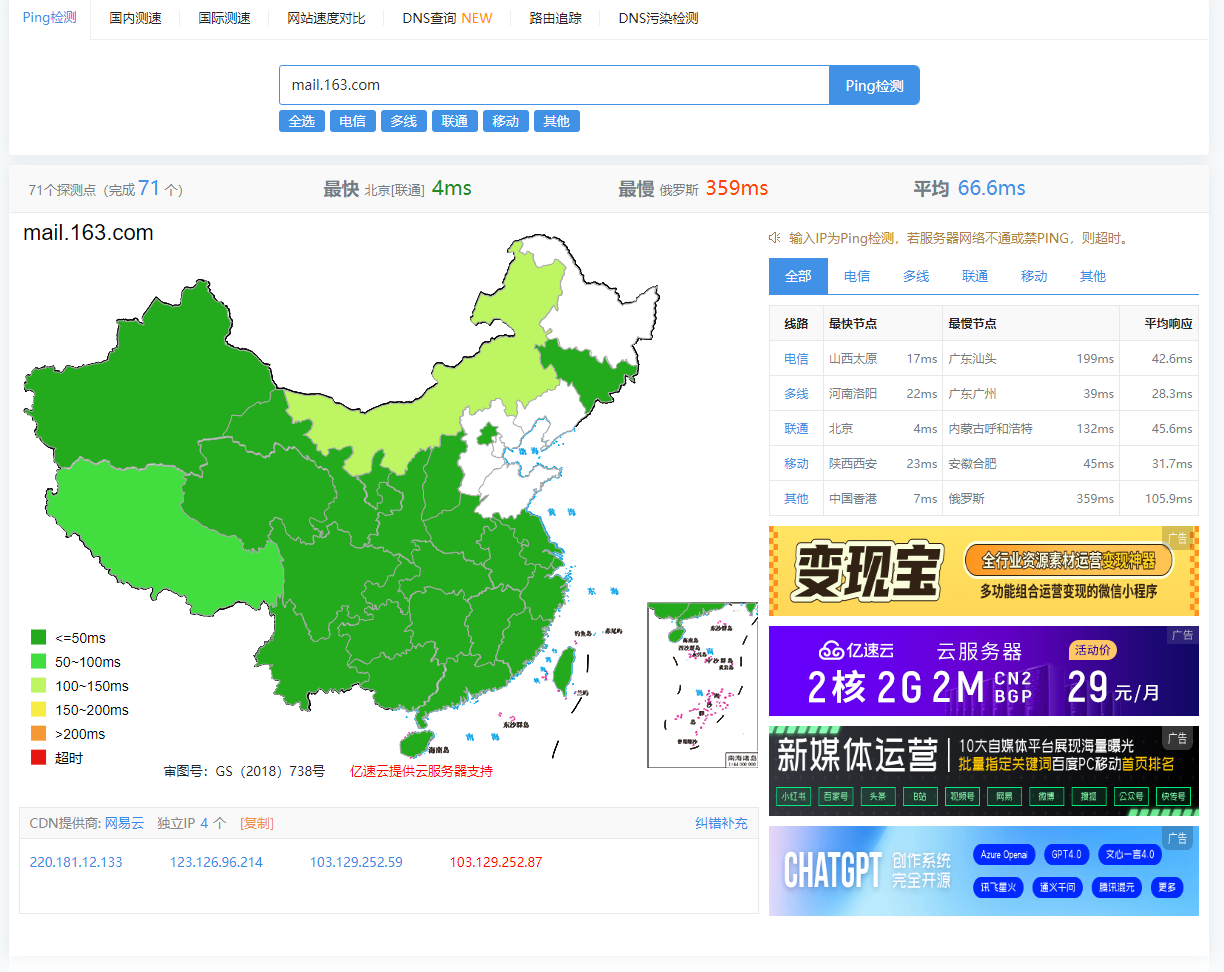The height and width of the screenshot is (972, 1224).
Task: Toggle the 多线 filter under the search box
Action: pyautogui.click(x=403, y=121)
